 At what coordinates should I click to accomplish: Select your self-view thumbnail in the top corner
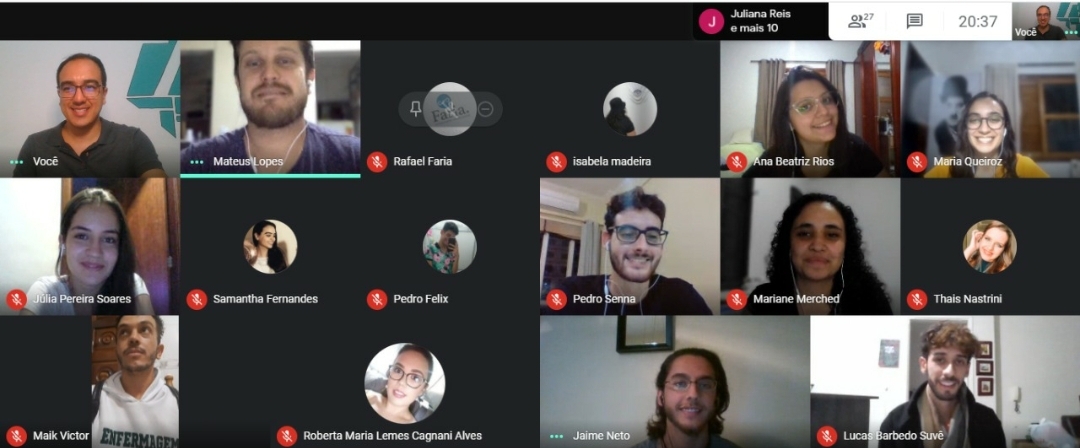pyautogui.click(x=1045, y=21)
